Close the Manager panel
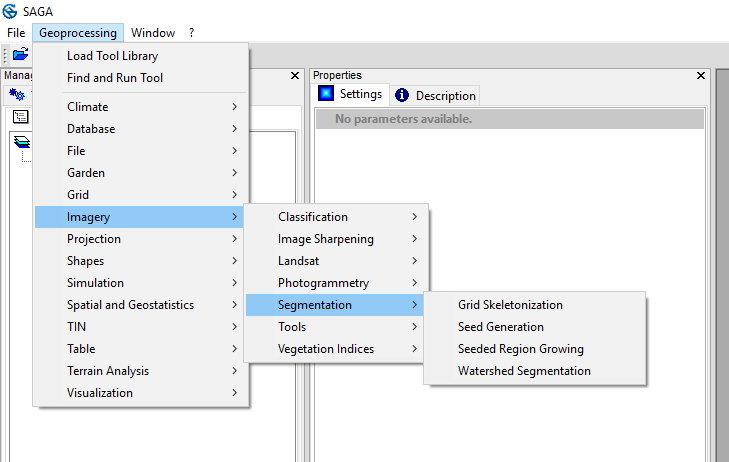 (x=295, y=75)
